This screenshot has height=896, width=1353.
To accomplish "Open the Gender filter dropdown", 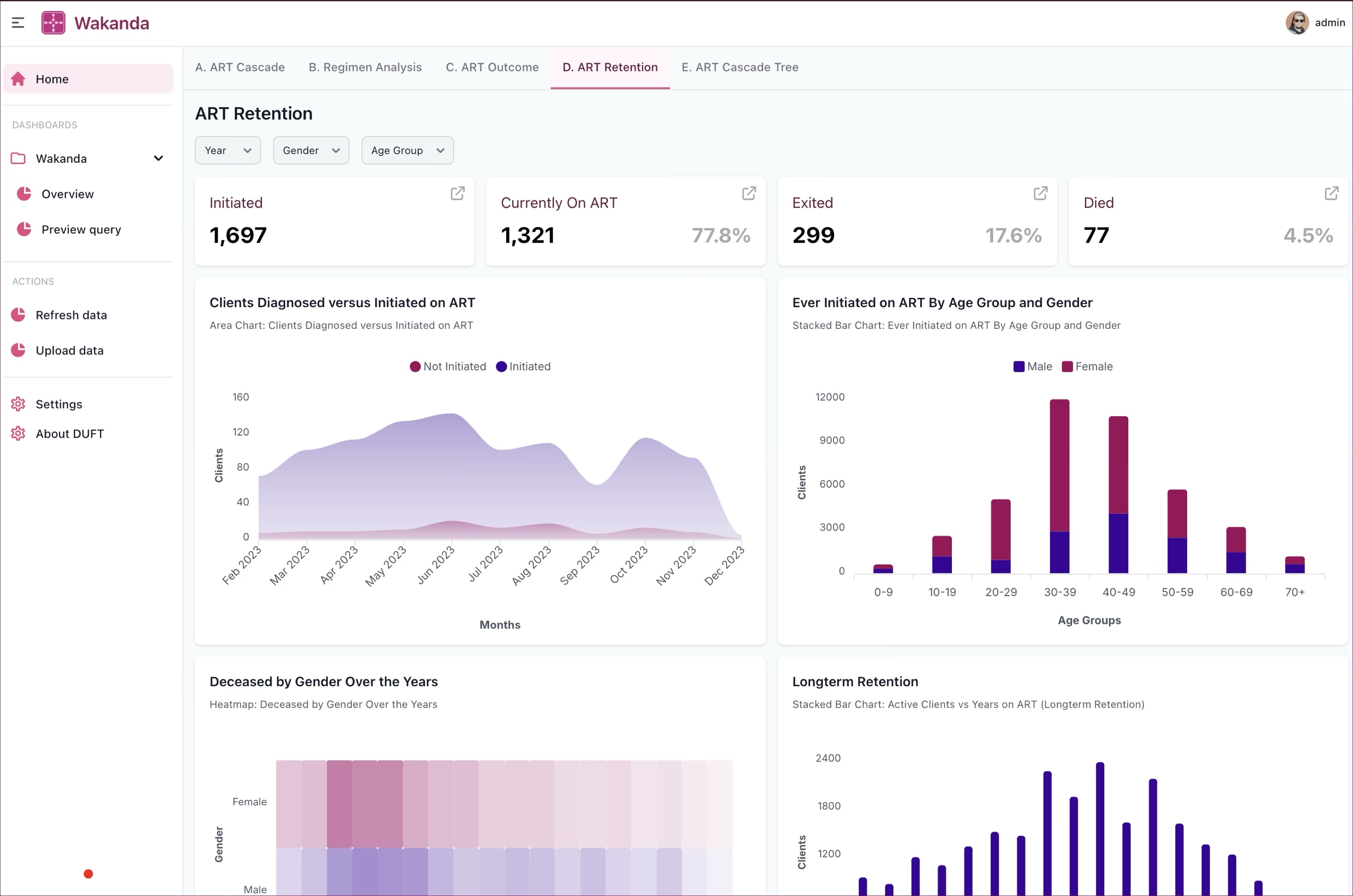I will pos(311,150).
